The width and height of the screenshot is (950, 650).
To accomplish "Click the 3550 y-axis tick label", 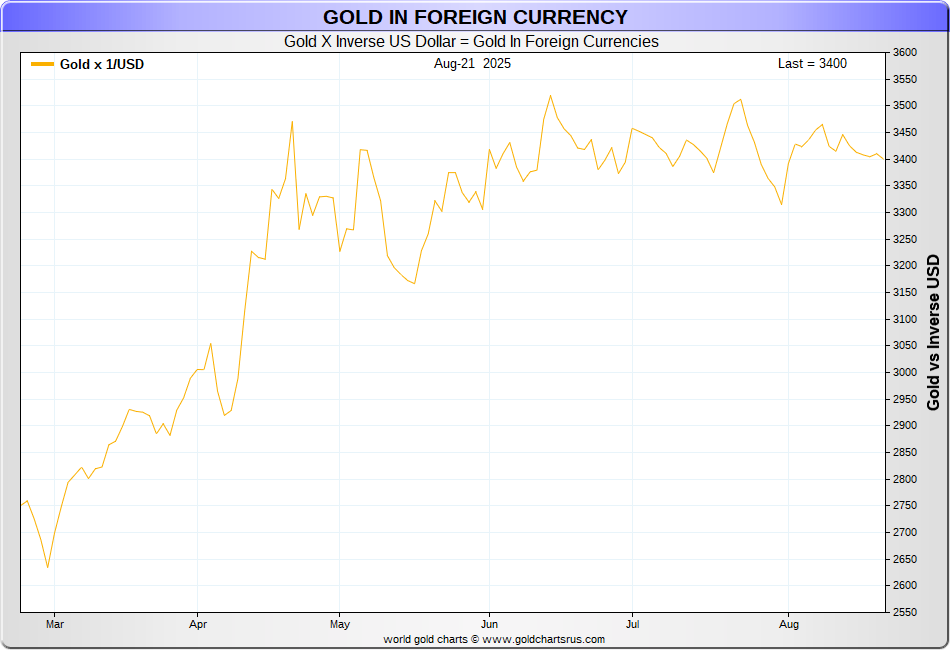I will [905, 79].
